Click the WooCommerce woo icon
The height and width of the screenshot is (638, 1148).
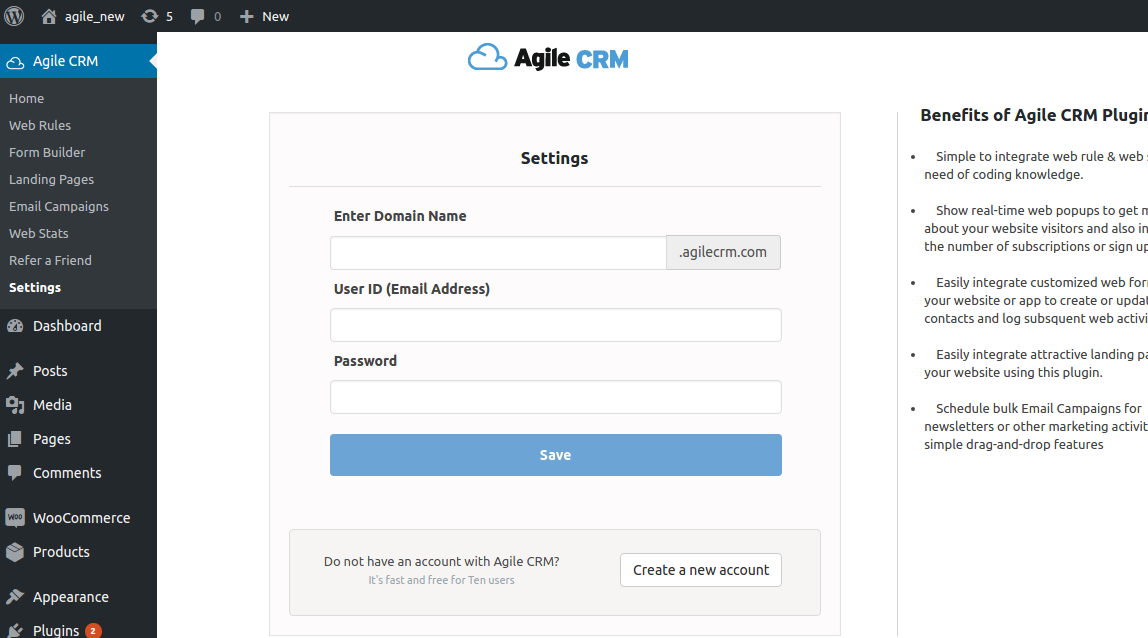15,517
